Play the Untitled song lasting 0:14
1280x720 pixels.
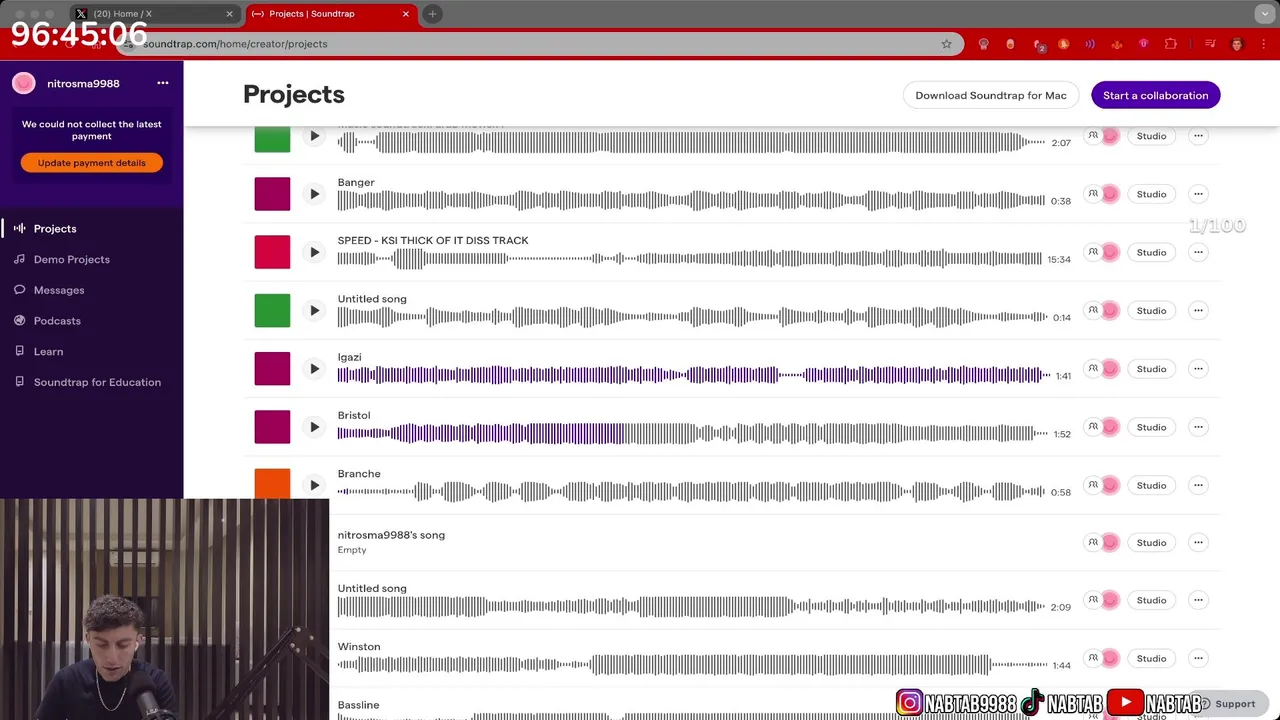(314, 310)
